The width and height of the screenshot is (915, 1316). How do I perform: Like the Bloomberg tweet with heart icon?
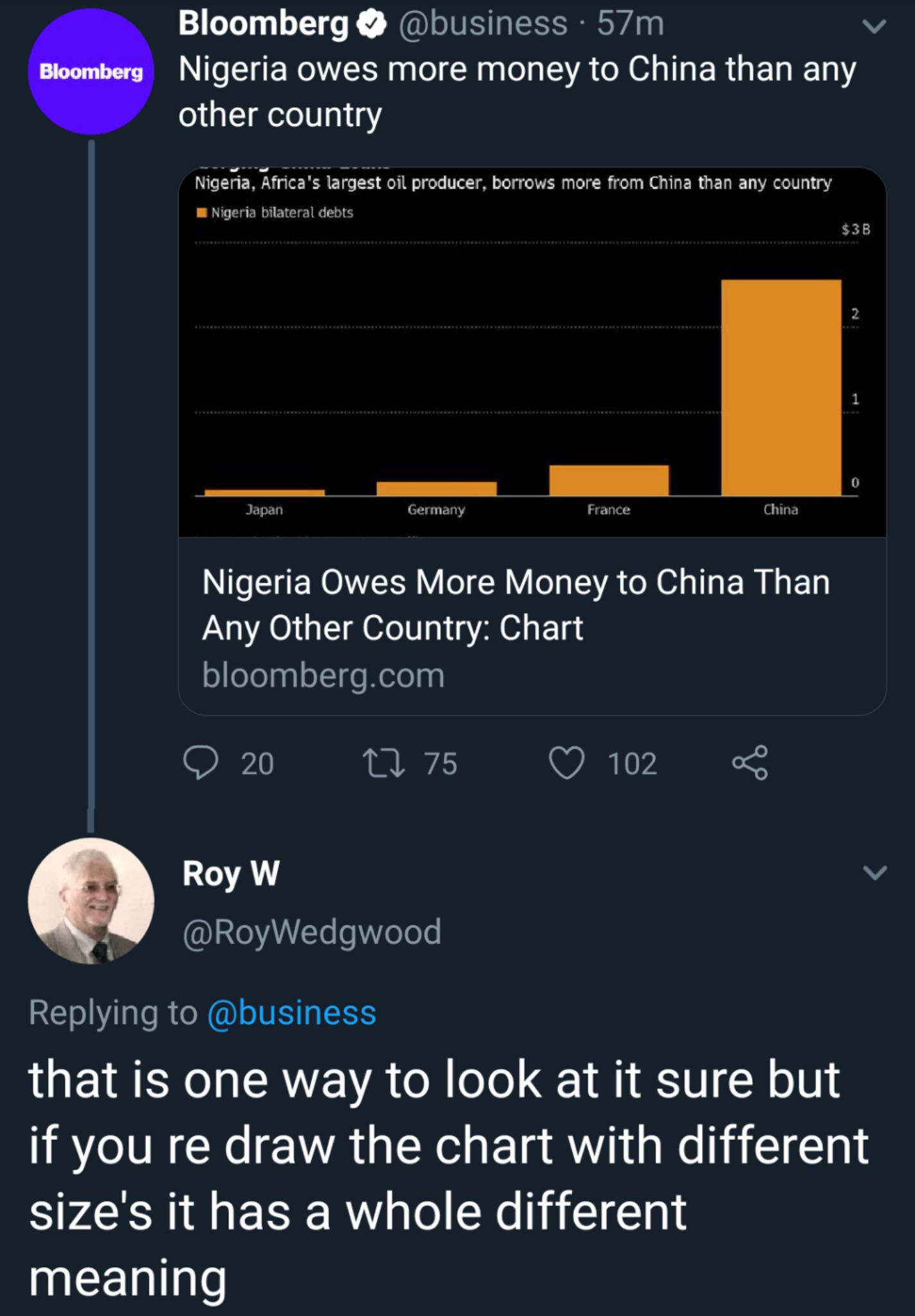click(x=567, y=763)
